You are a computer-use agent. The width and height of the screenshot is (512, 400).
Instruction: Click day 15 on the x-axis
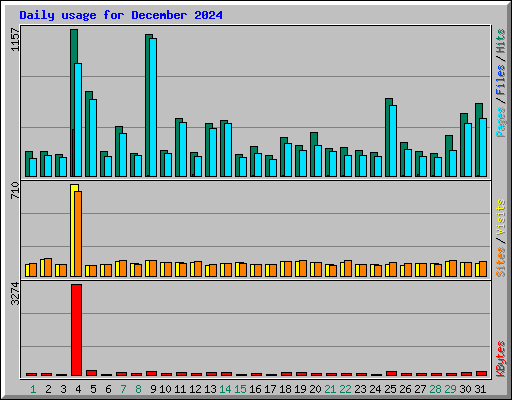pyautogui.click(x=240, y=389)
